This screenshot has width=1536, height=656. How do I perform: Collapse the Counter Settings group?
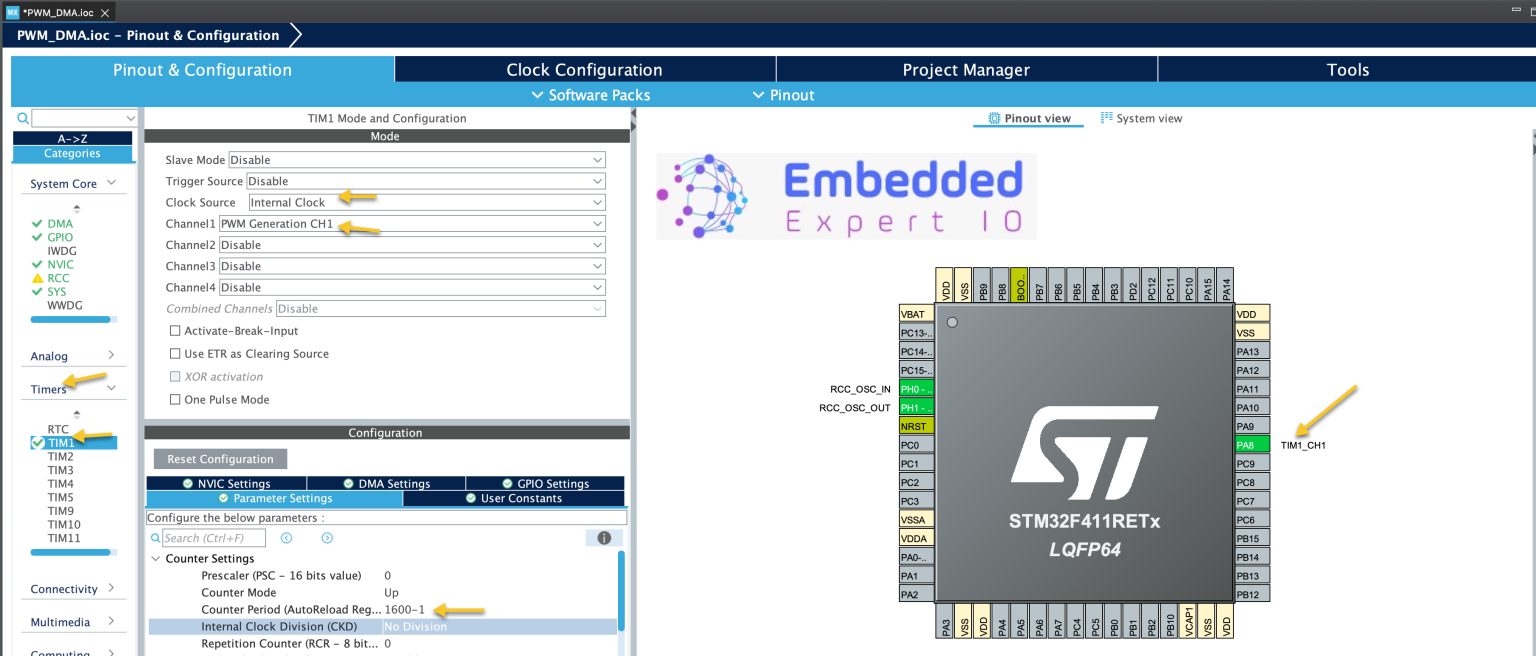click(x=156, y=558)
